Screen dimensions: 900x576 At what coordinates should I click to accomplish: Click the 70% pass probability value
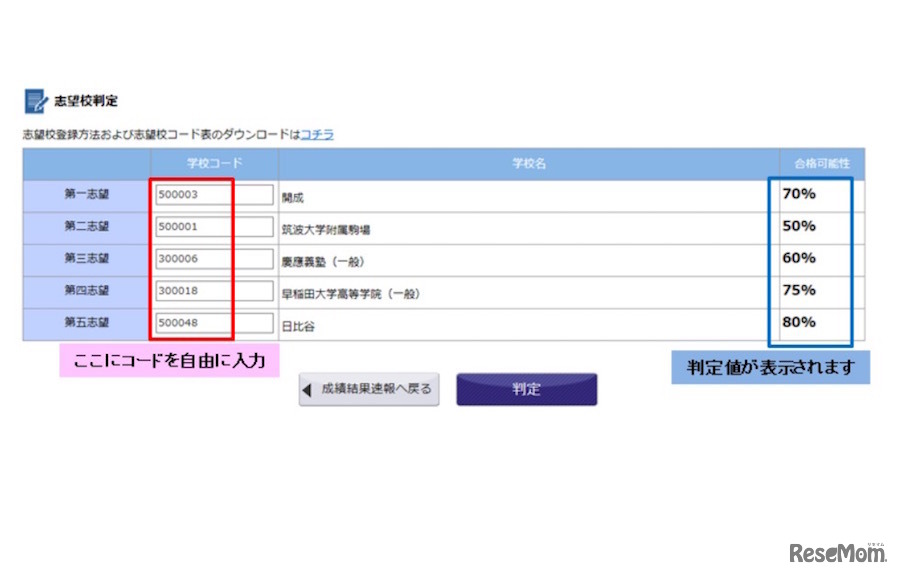799,194
